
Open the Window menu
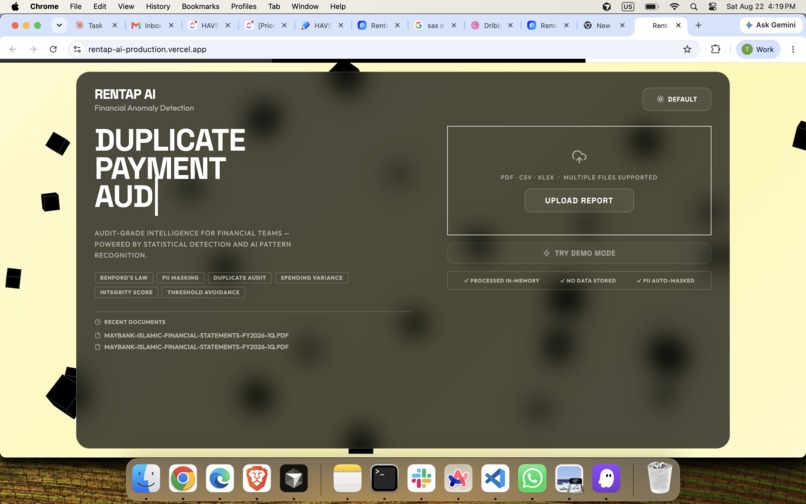305,7
